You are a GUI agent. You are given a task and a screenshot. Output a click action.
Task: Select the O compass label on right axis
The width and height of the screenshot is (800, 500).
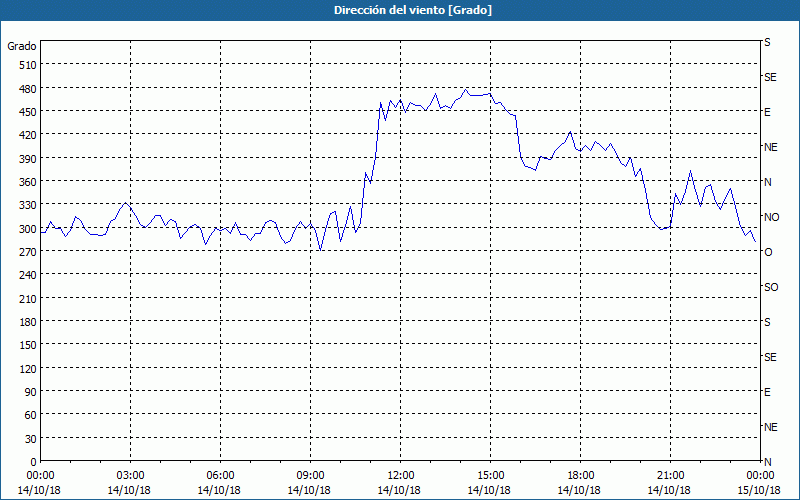768,252
